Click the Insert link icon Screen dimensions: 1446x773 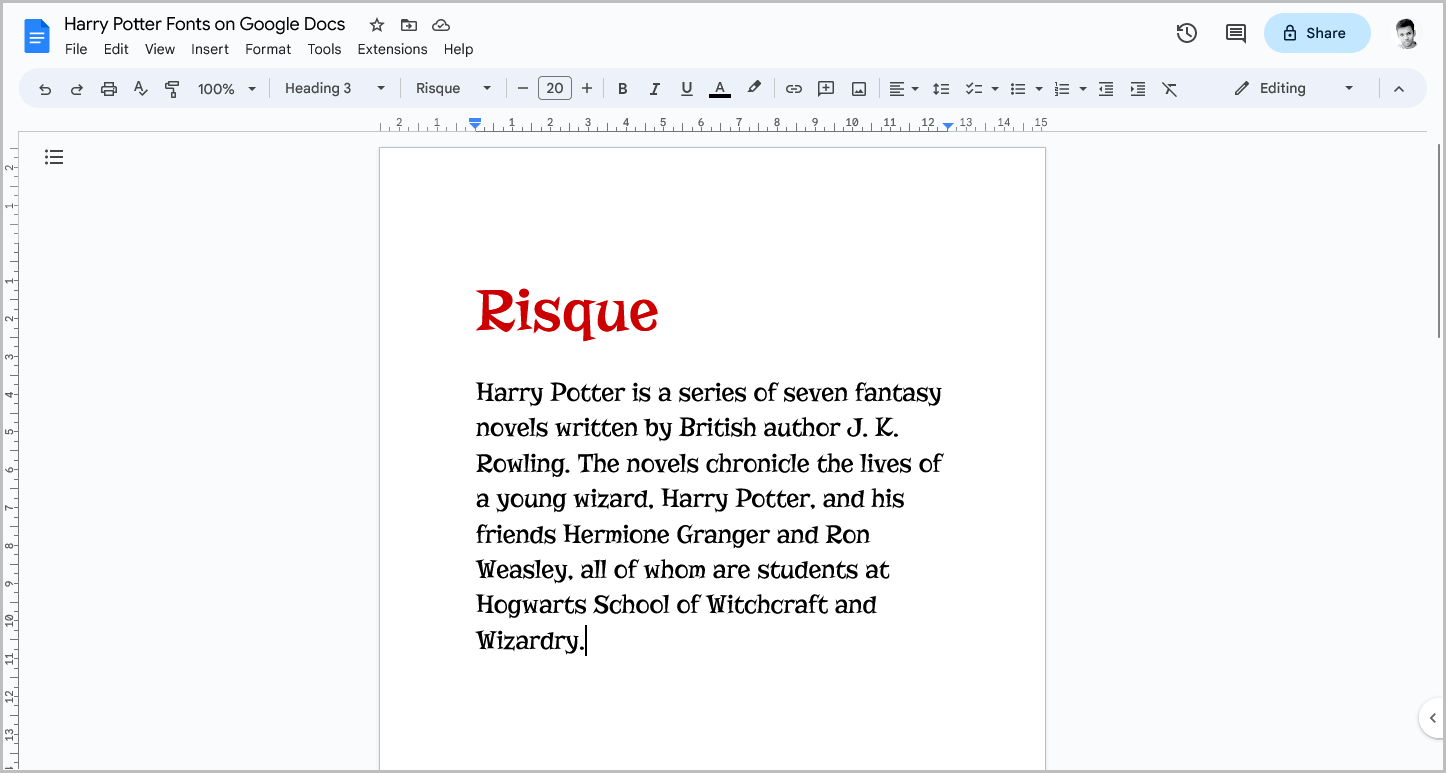pyautogui.click(x=793, y=88)
